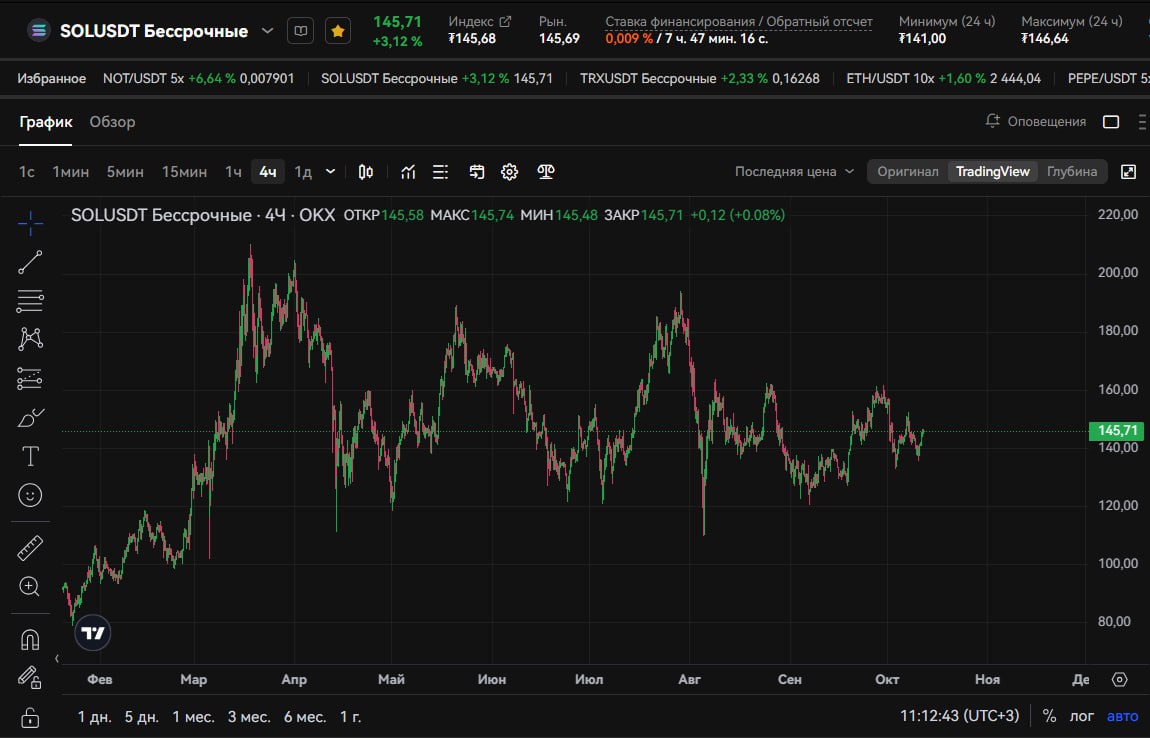Toggle percent scale mode

click(1050, 716)
